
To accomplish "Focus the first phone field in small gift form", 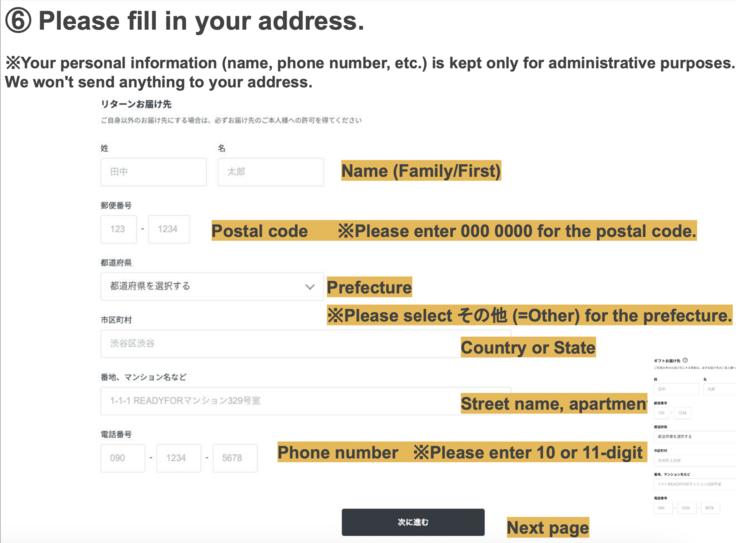I will pyautogui.click(x=662, y=508).
